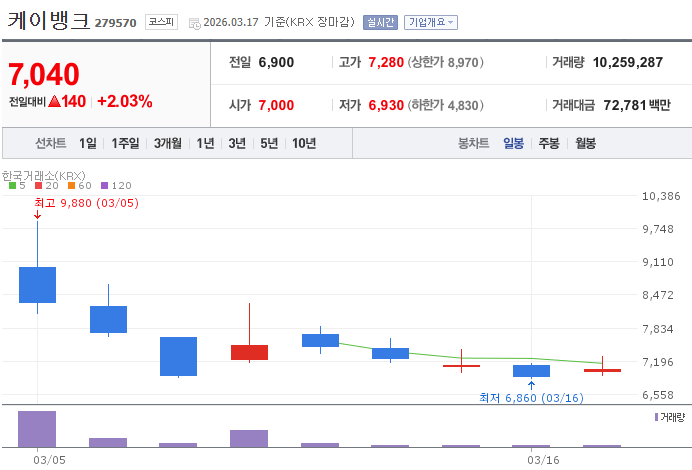This screenshot has height=470, width=692.
Task: Click the 최저 6,860 (03/16) label
Action: coord(531,398)
